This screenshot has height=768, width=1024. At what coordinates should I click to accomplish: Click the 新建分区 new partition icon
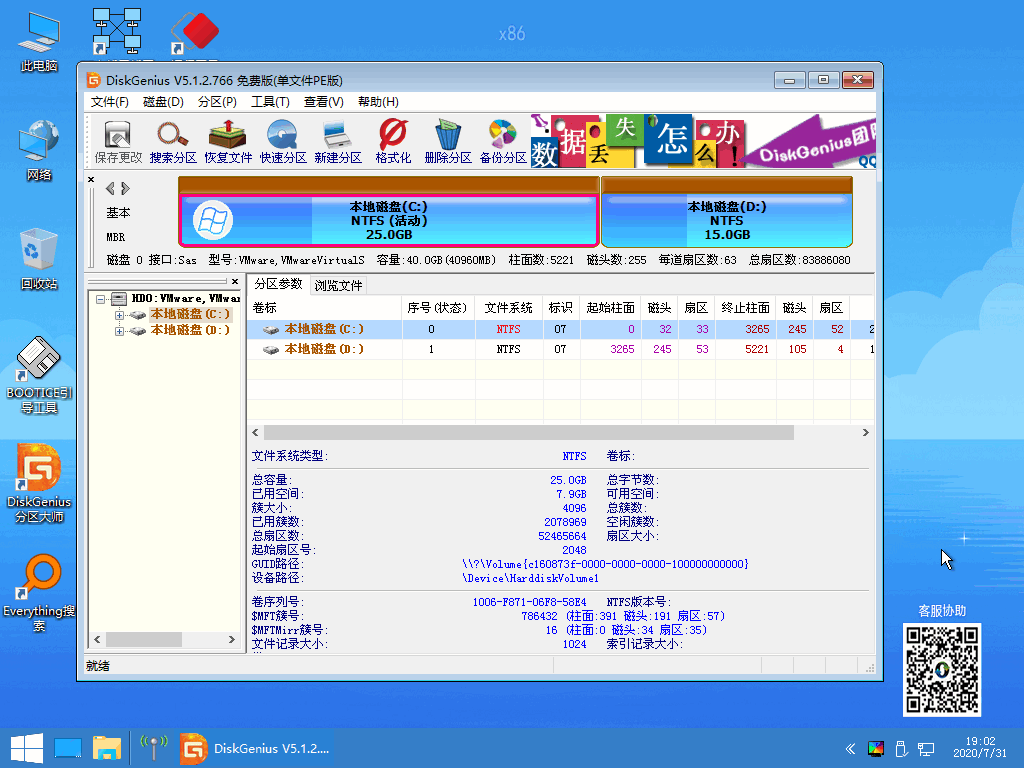coord(336,139)
